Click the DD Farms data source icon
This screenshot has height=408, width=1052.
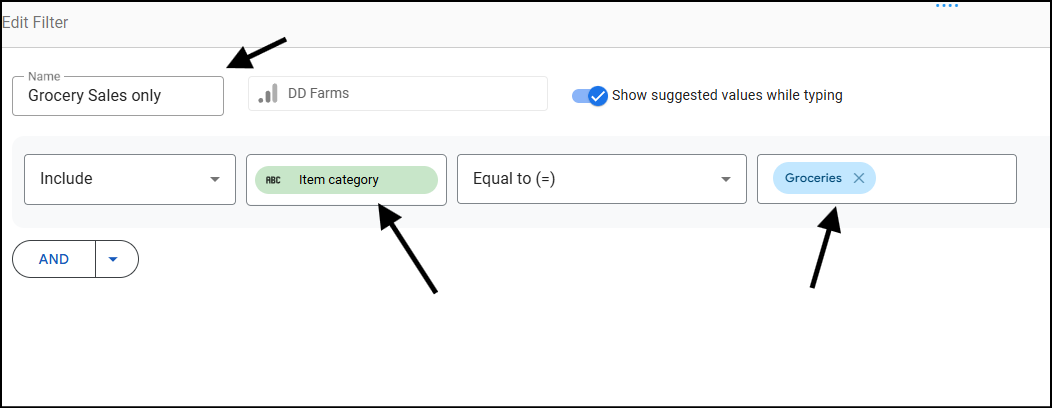[268, 94]
